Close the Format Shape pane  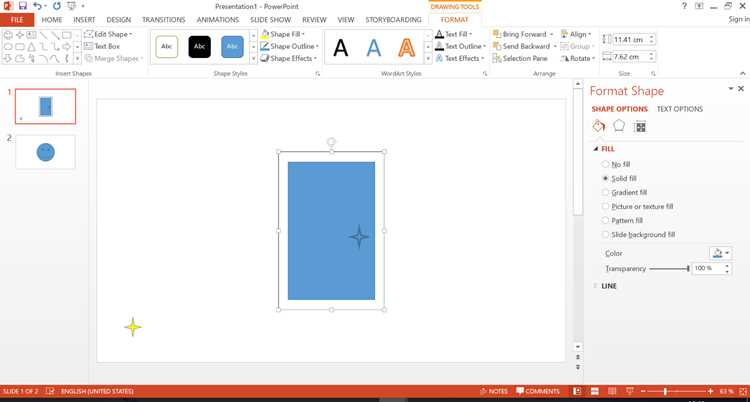741,89
